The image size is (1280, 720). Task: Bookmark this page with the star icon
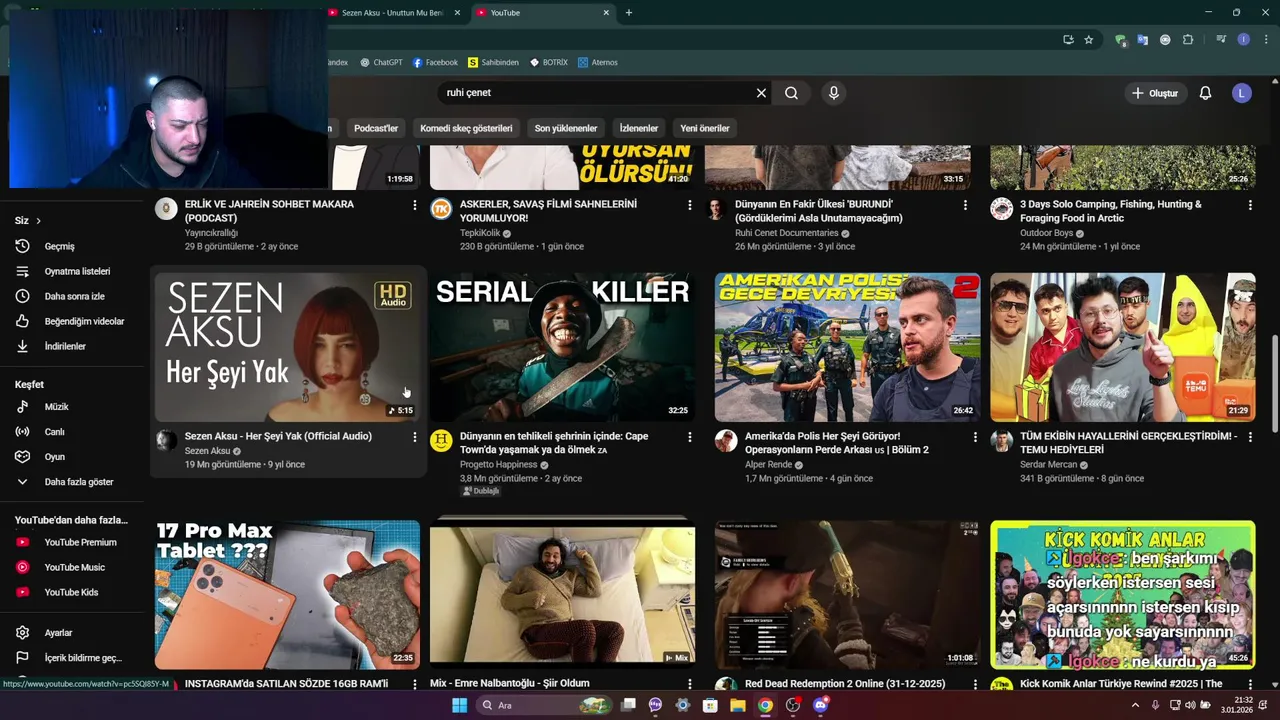point(1089,40)
